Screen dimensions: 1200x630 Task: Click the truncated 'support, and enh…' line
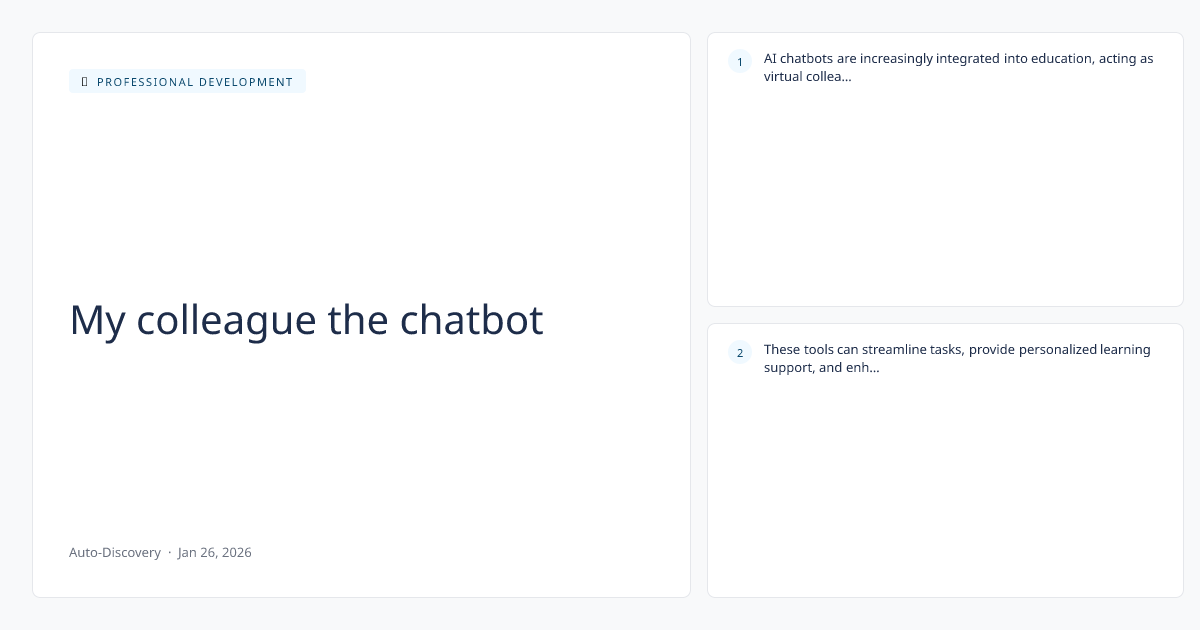point(821,367)
